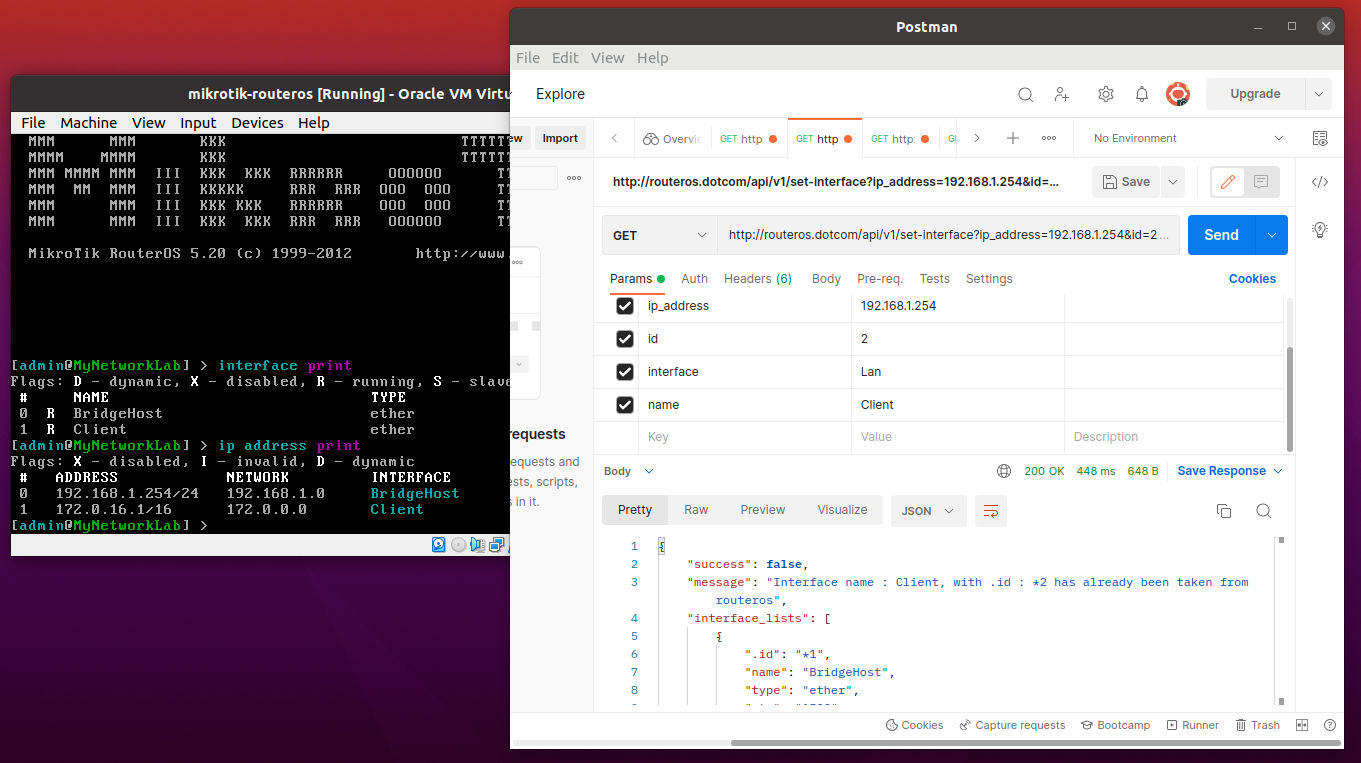Switch to the Preview response view

point(763,510)
